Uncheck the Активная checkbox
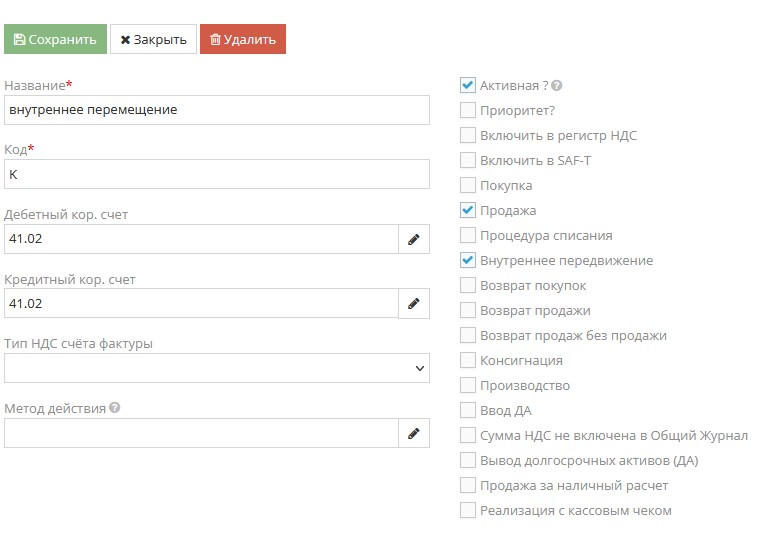 [x=468, y=86]
